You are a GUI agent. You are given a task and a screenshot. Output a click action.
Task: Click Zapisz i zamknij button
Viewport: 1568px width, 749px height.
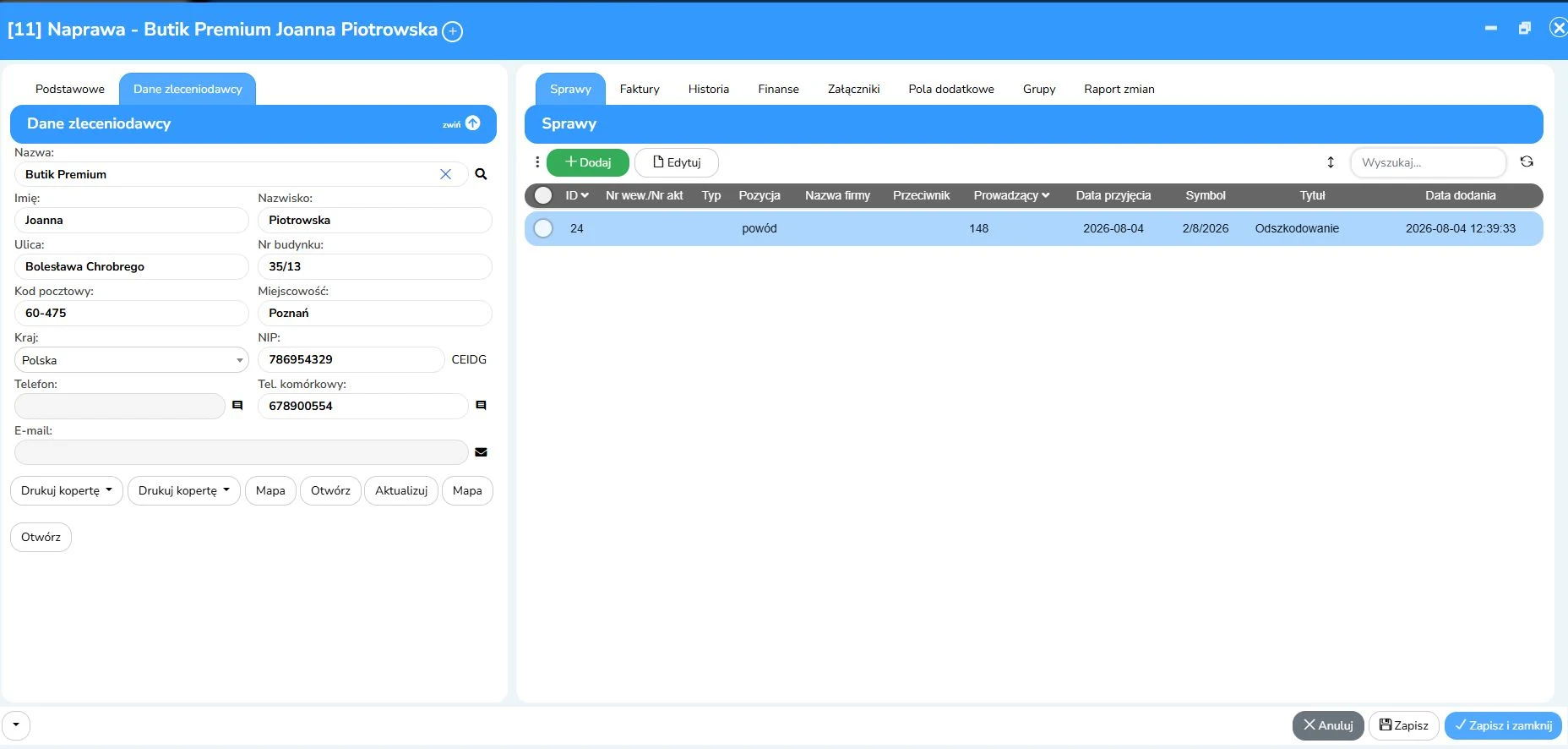(x=1504, y=725)
